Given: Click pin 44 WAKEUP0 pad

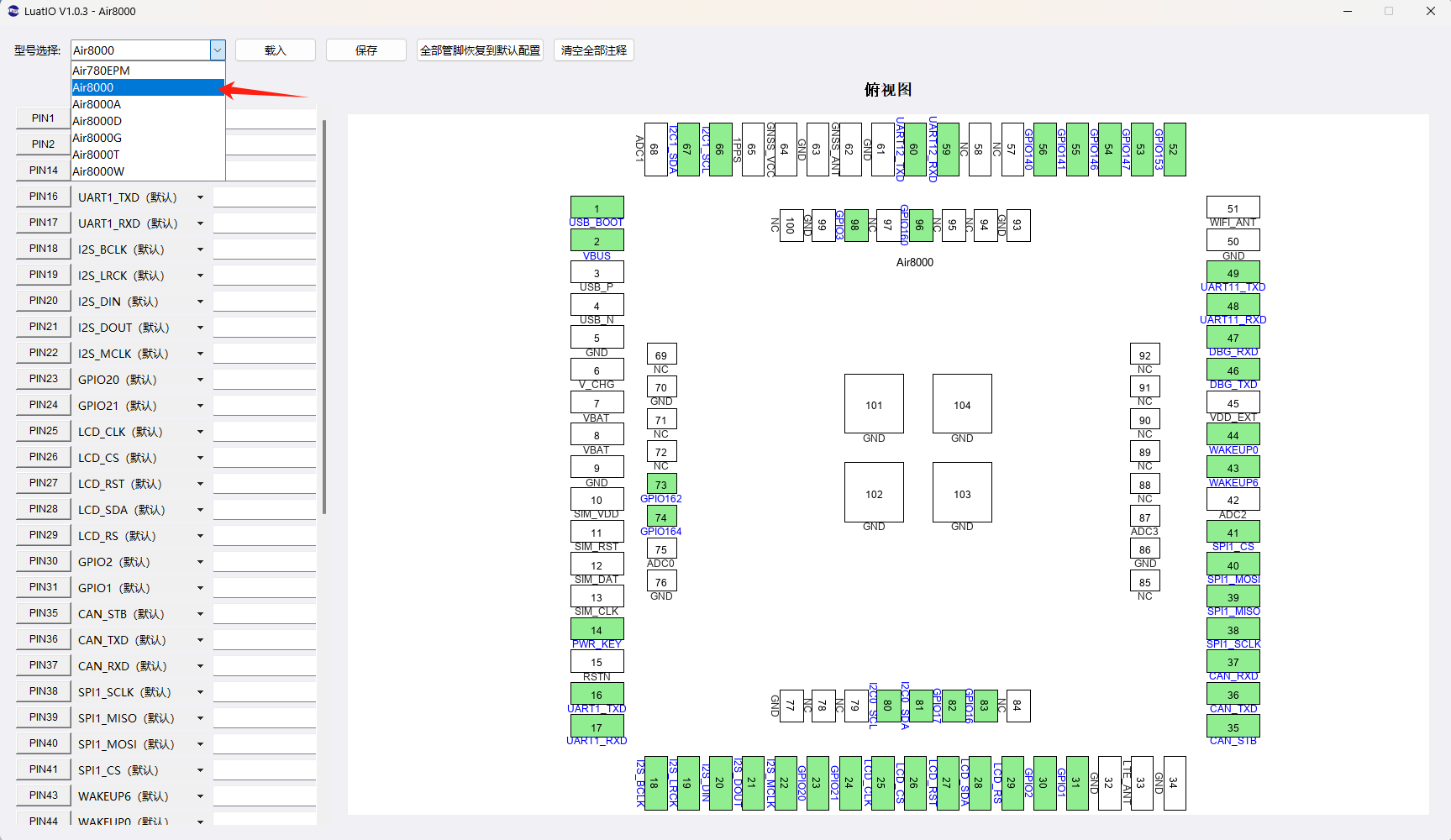Looking at the screenshot, I should 1233,434.
